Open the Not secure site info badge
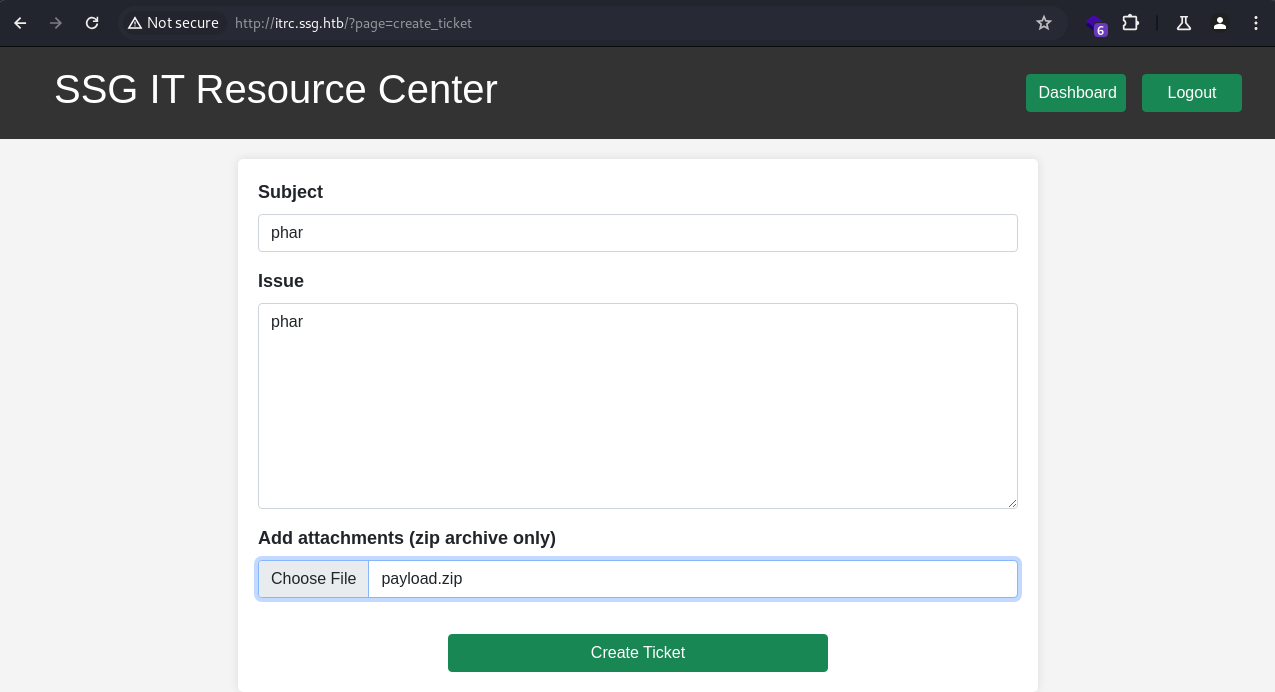The height and width of the screenshot is (692, 1275). coord(173,23)
